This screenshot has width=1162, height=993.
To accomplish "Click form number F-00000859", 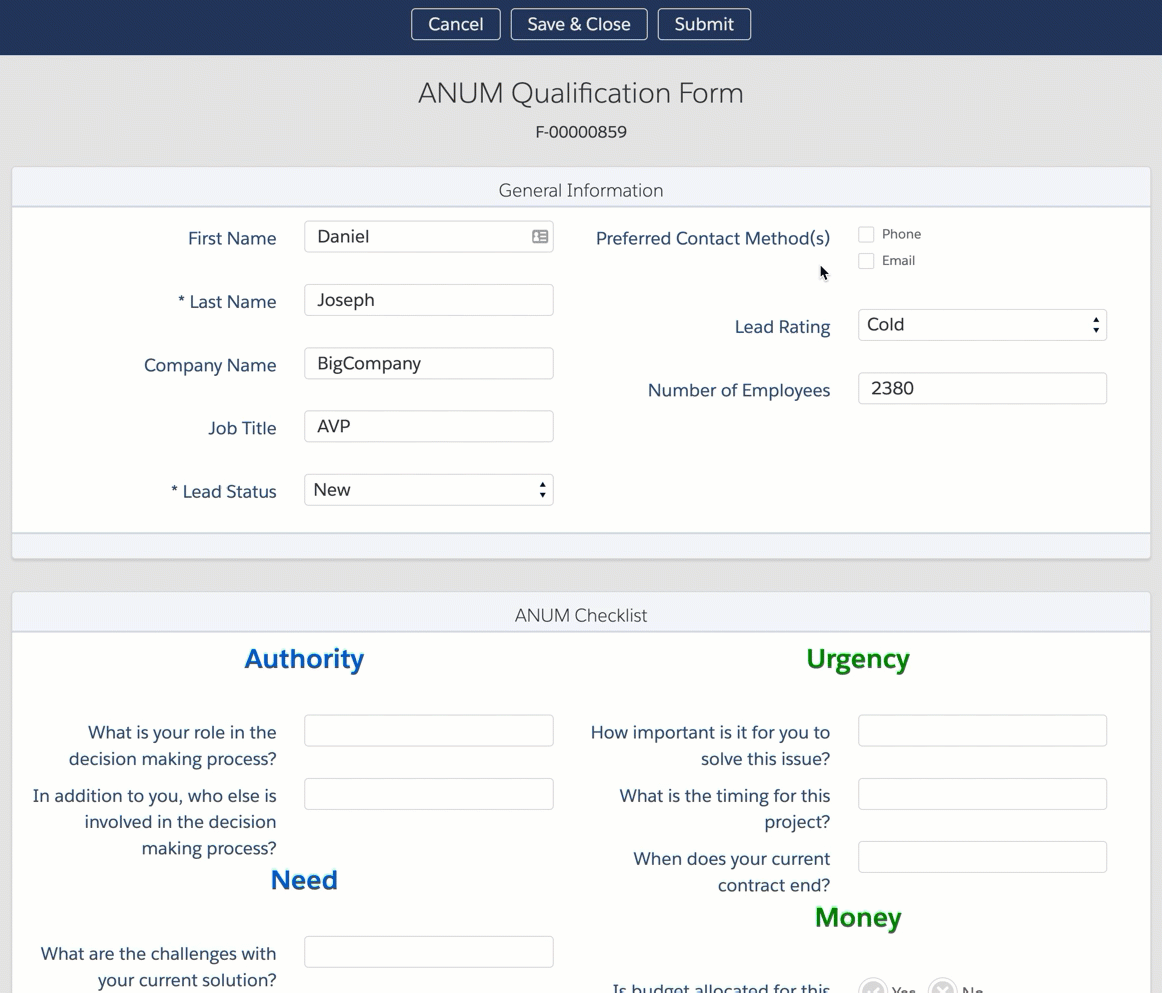I will (x=581, y=132).
